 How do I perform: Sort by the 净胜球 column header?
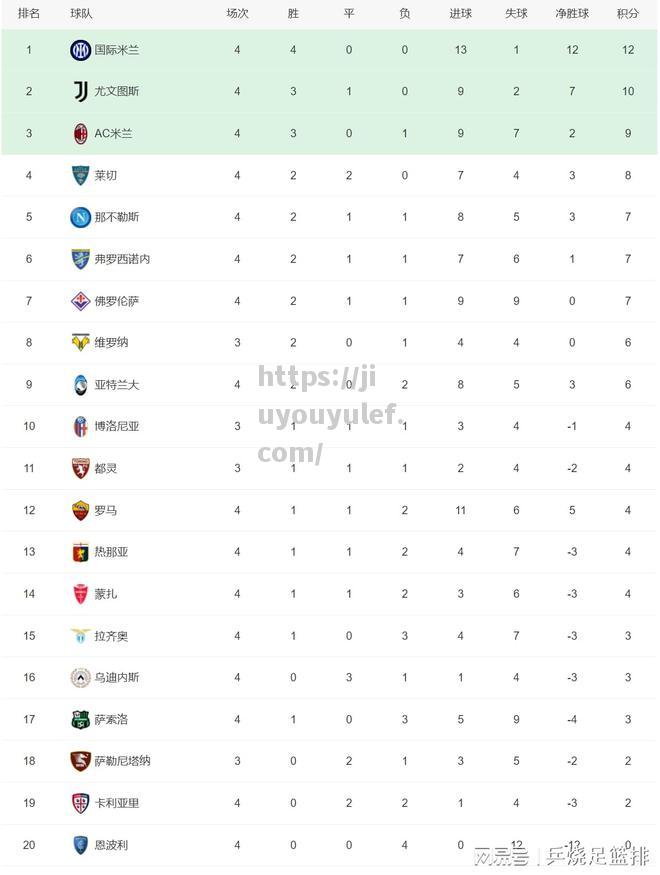pyautogui.click(x=572, y=13)
